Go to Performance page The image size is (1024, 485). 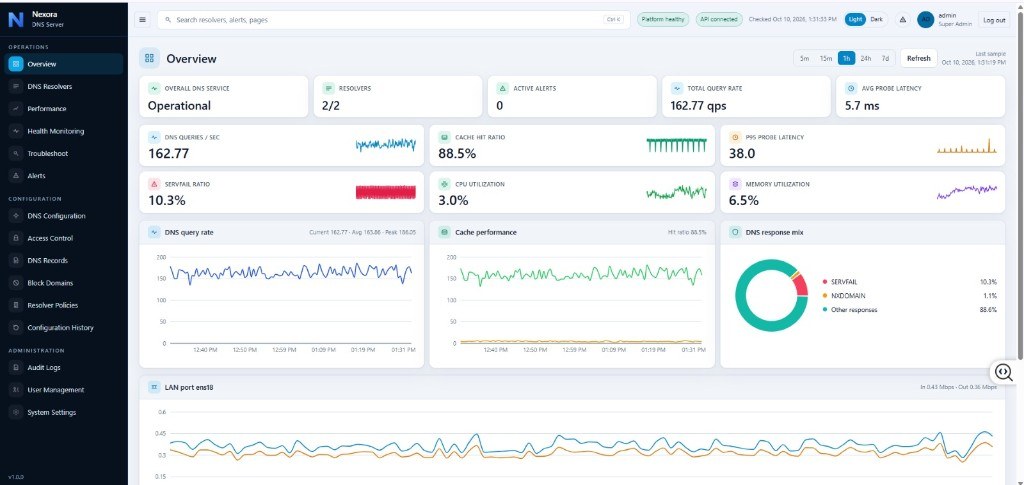point(64,108)
